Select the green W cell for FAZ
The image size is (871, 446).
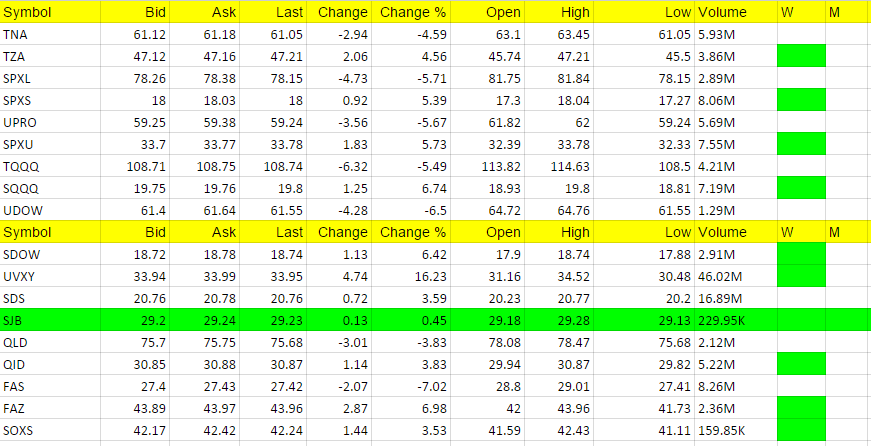click(x=802, y=408)
